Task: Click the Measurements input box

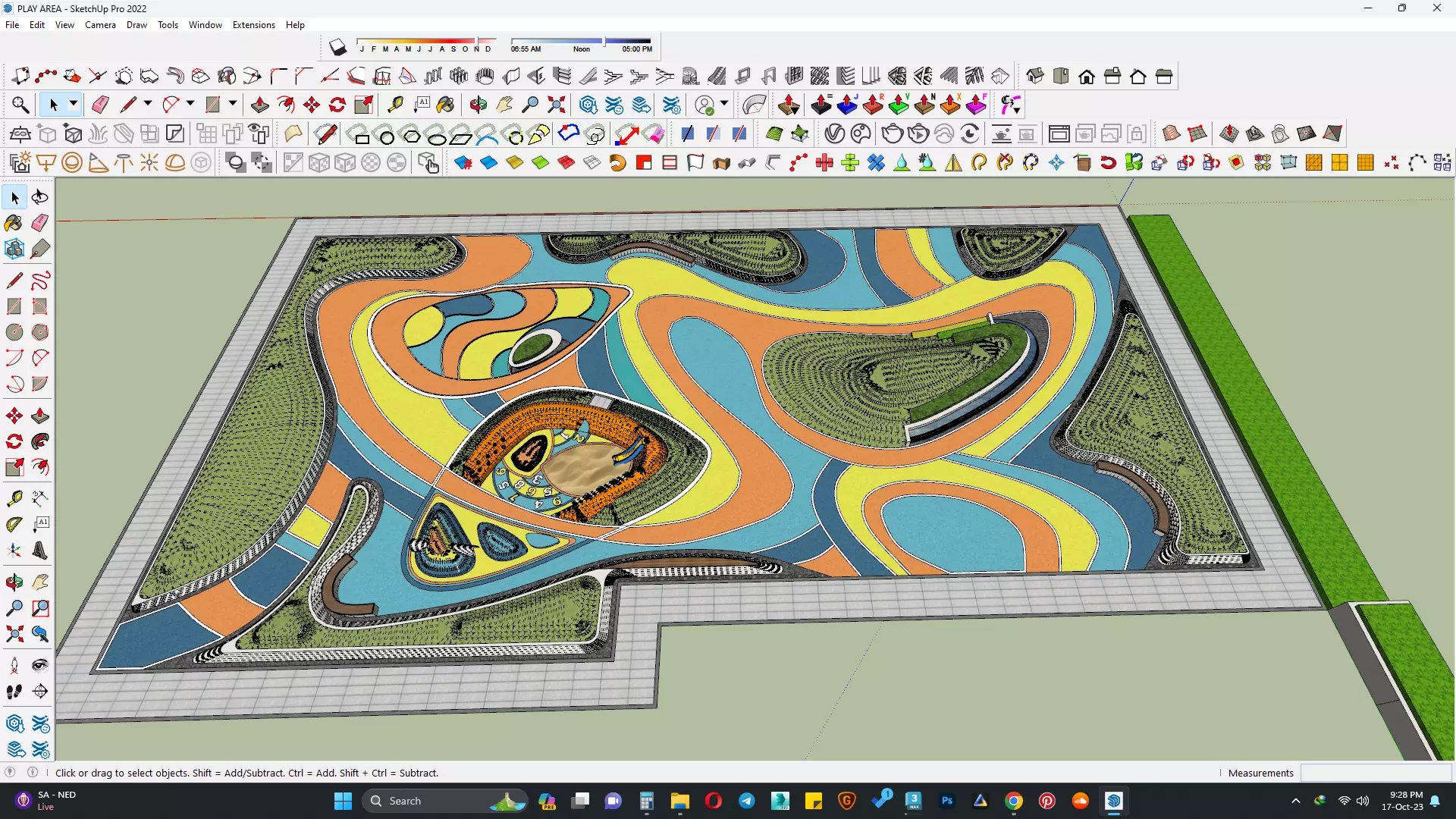Action: [1375, 773]
